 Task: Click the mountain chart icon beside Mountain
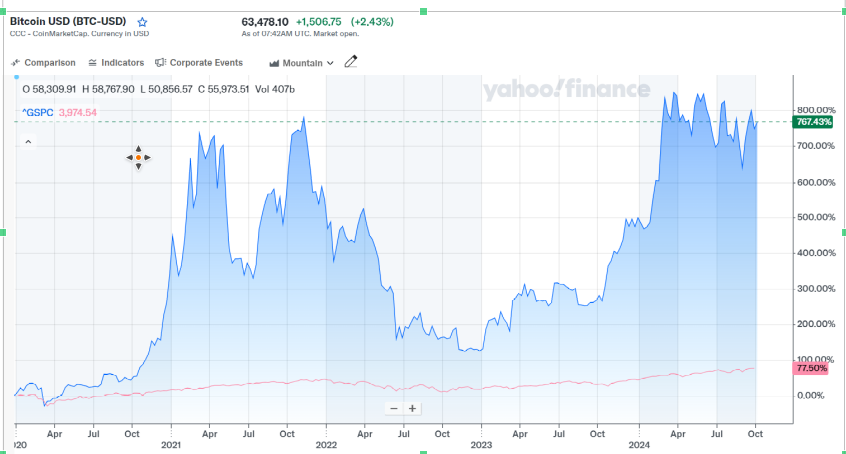coord(274,63)
